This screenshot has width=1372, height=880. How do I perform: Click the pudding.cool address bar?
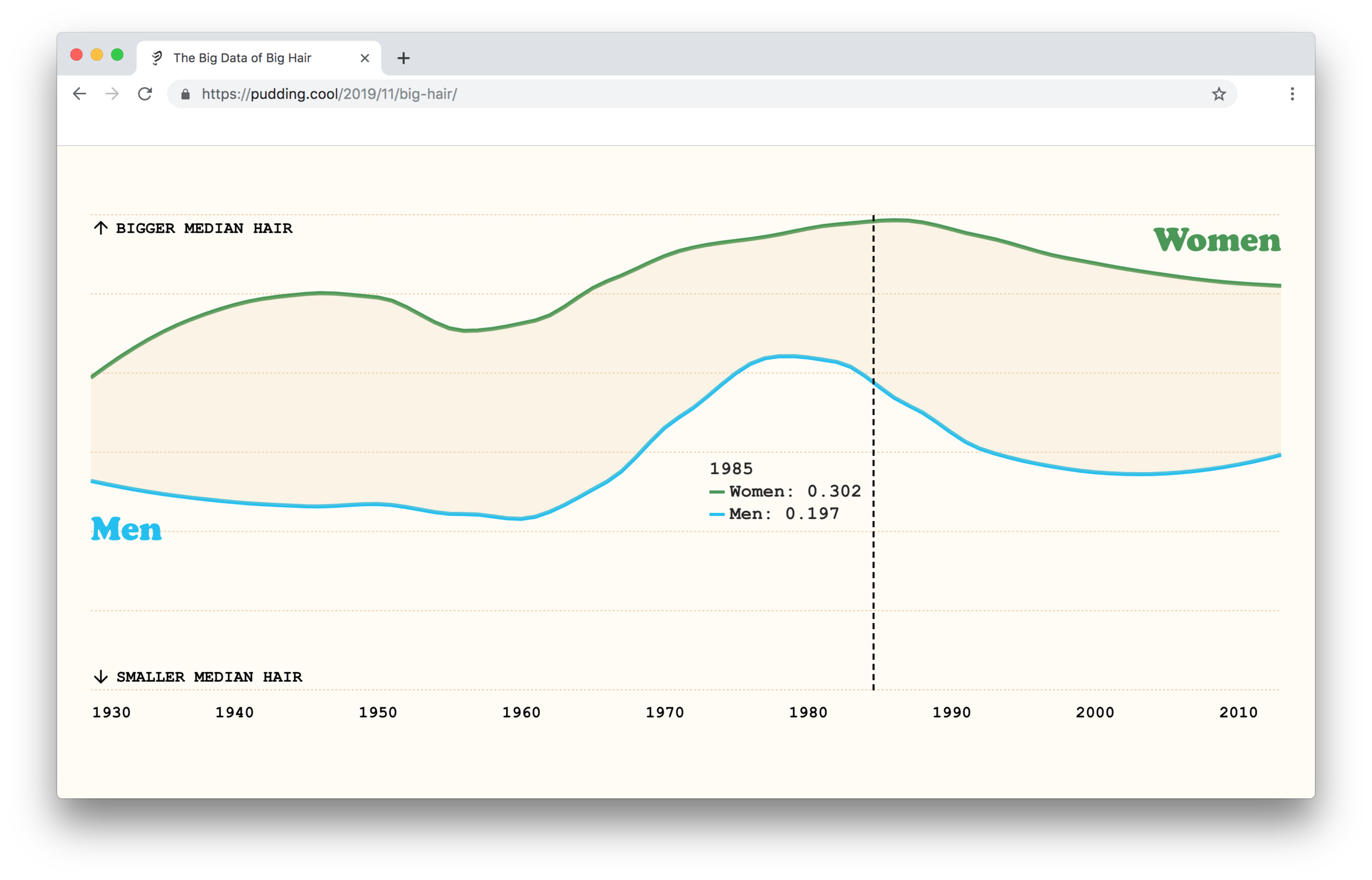click(x=702, y=94)
